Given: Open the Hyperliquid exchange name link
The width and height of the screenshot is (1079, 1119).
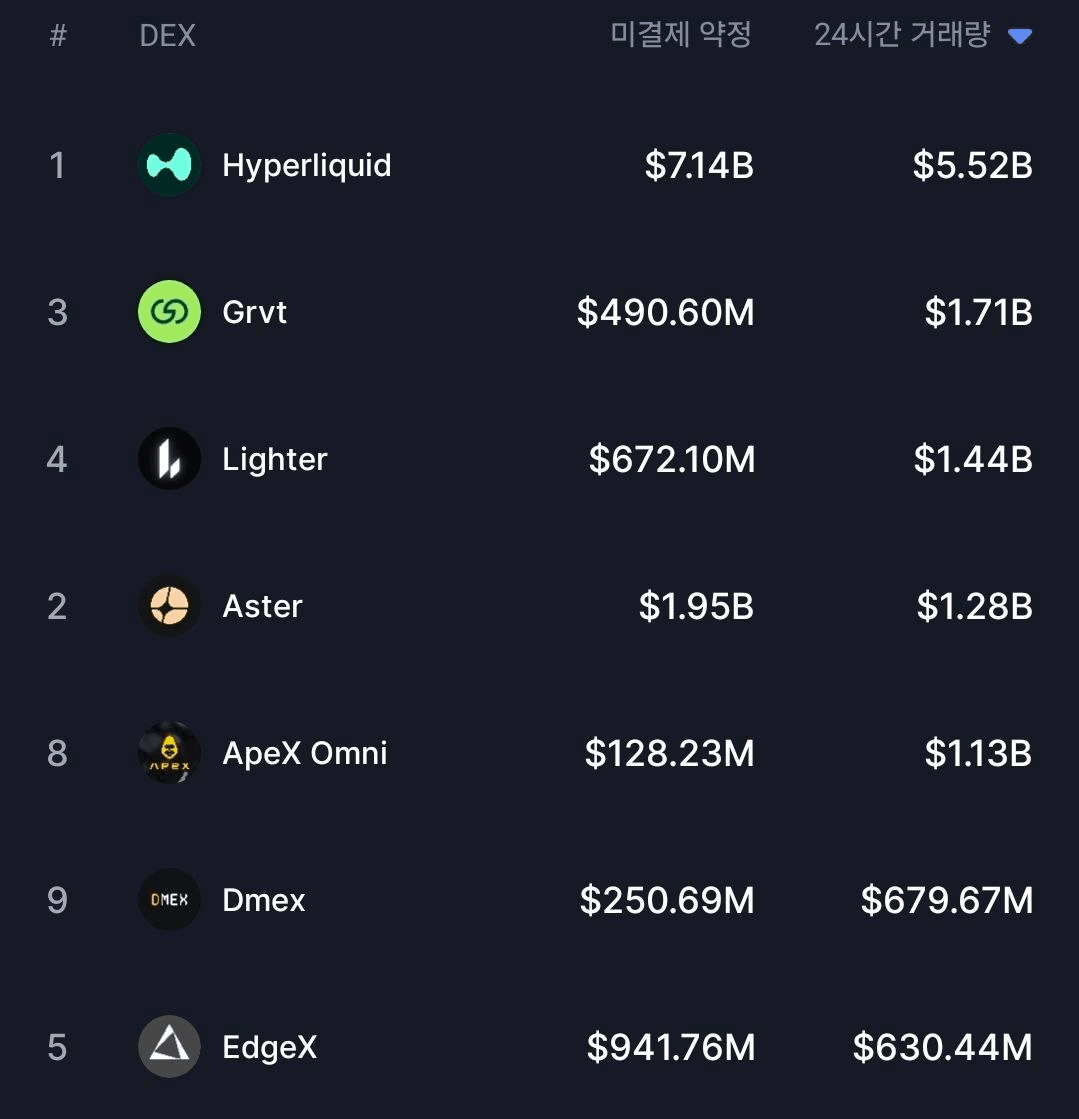Looking at the screenshot, I should 306,165.
